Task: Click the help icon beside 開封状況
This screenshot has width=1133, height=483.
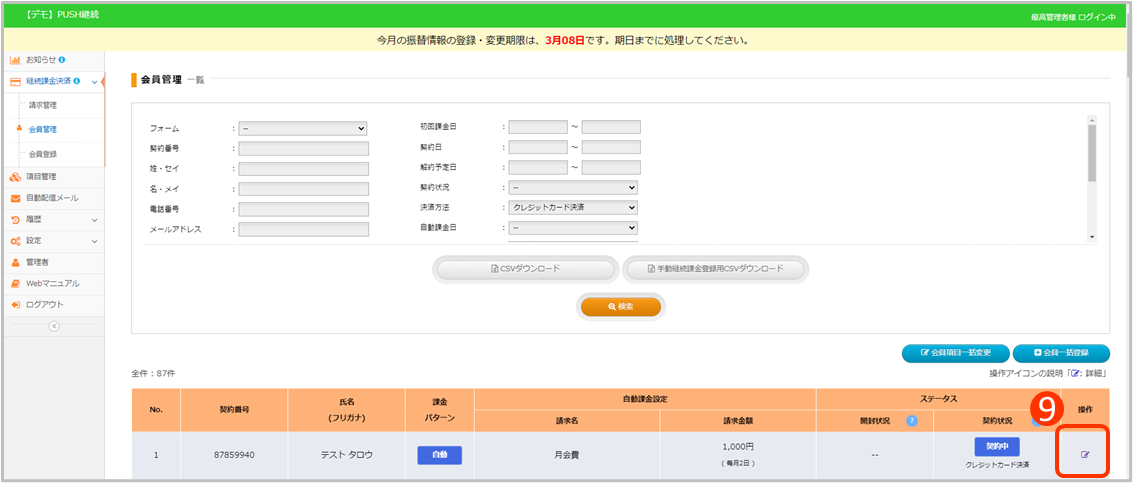Action: point(912,421)
